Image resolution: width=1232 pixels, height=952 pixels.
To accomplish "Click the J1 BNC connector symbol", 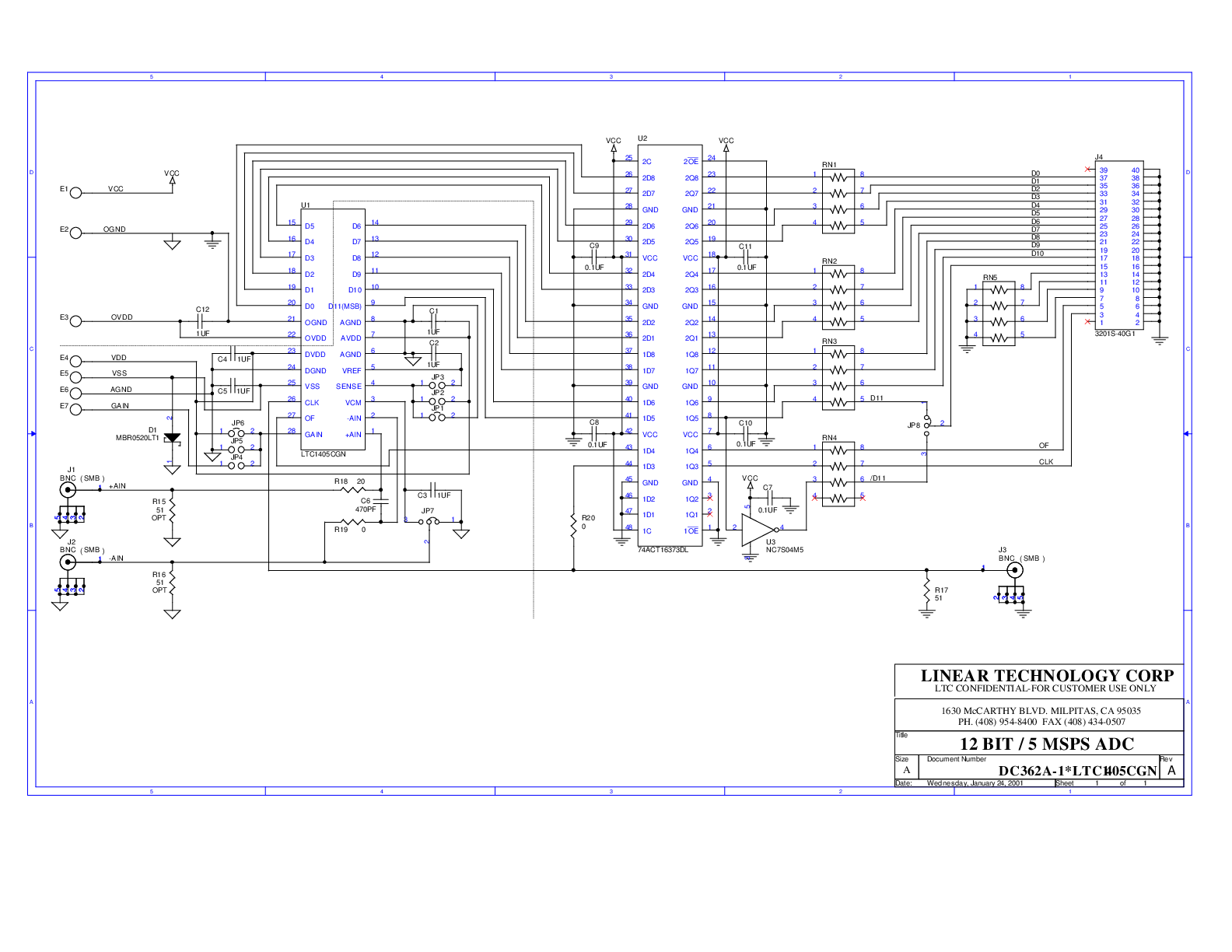I will pos(68,489).
